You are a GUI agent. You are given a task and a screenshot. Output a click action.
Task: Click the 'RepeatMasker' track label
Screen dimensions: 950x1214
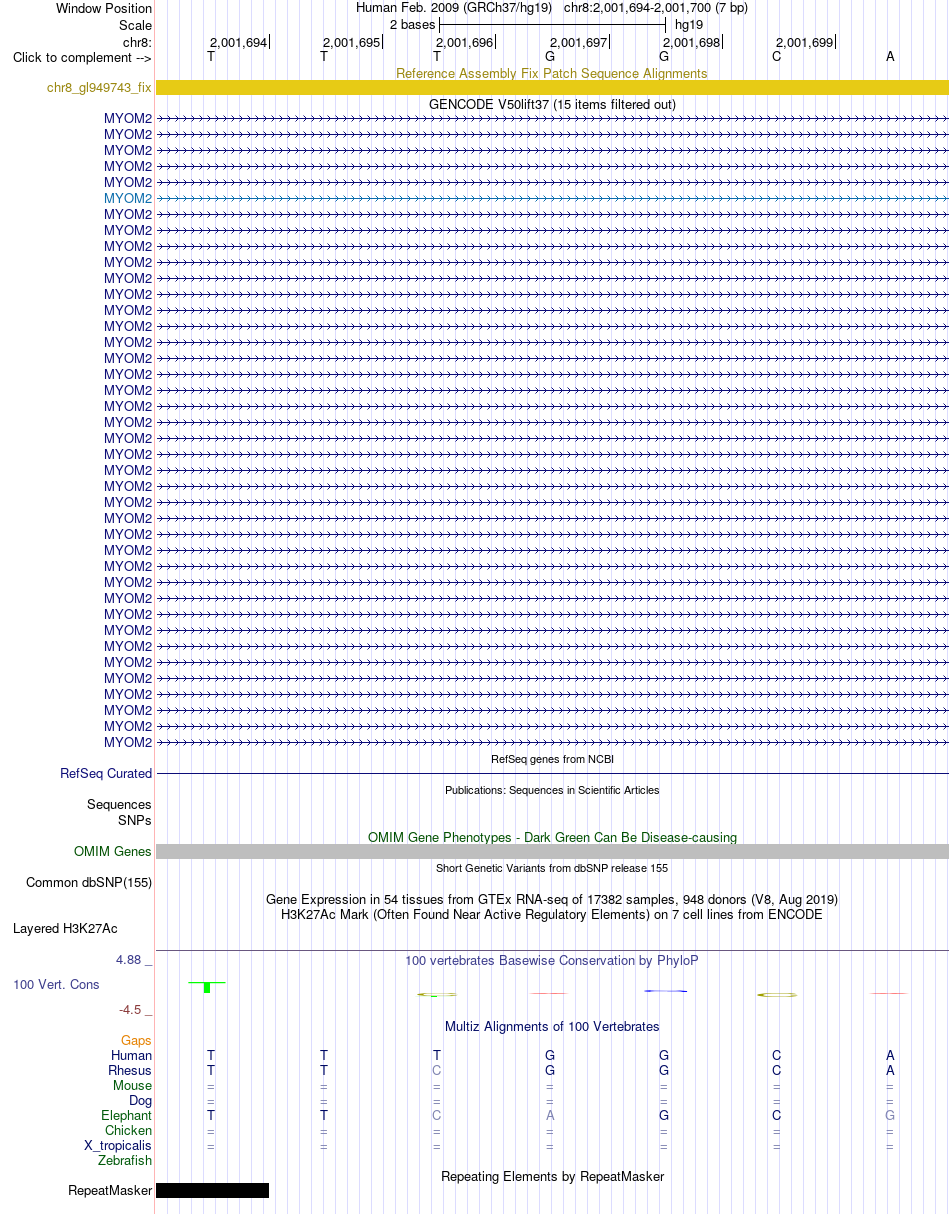tap(110, 1191)
